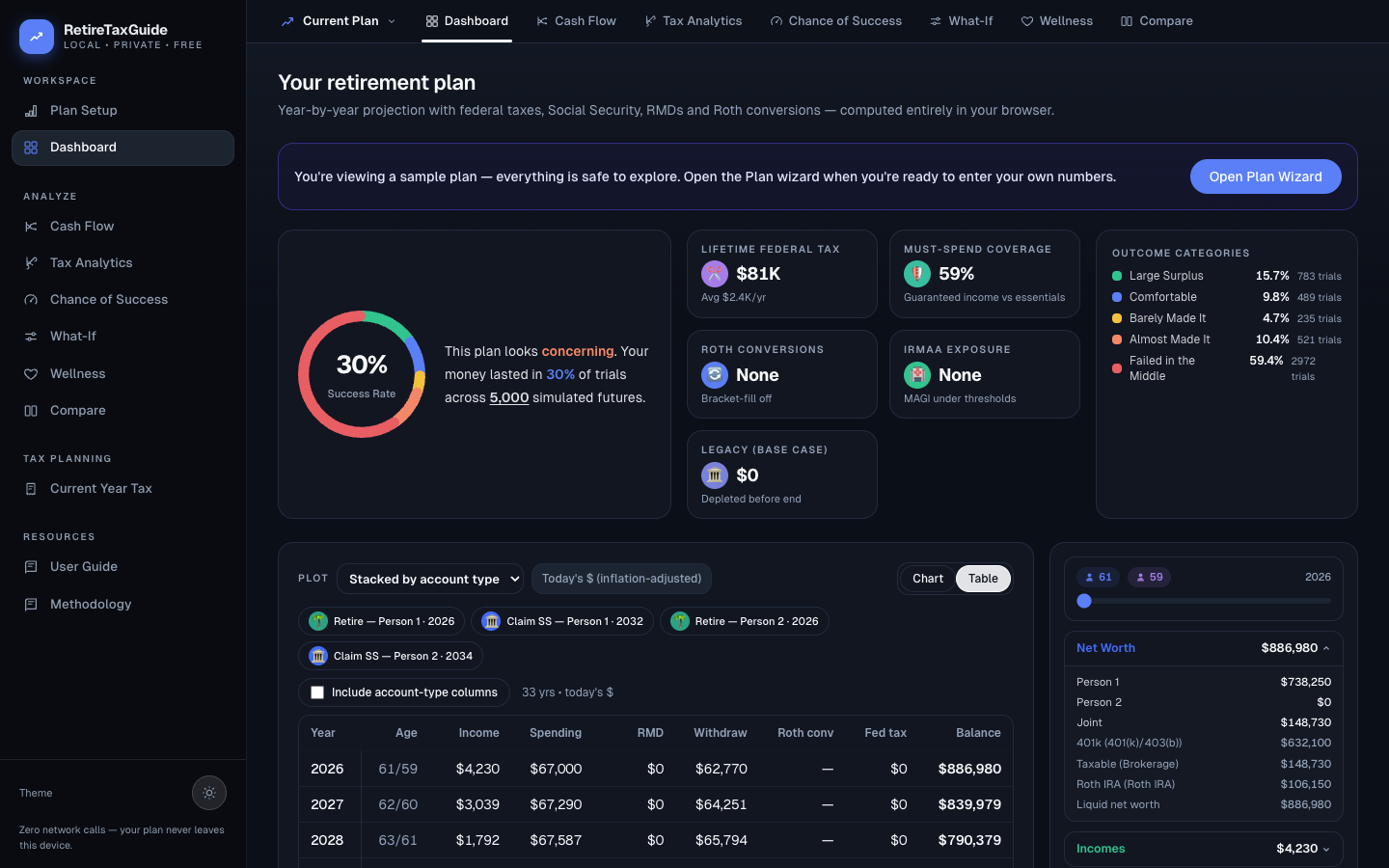Click the Cash Flow sidebar icon
The width and height of the screenshot is (1389, 868).
point(31,227)
